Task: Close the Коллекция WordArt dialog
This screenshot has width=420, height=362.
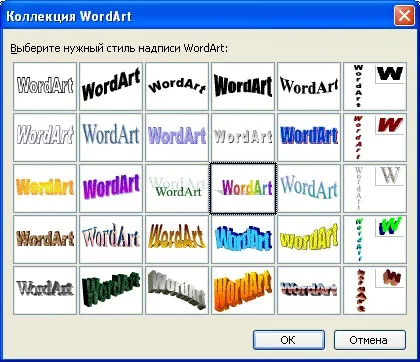Action: coord(404,16)
